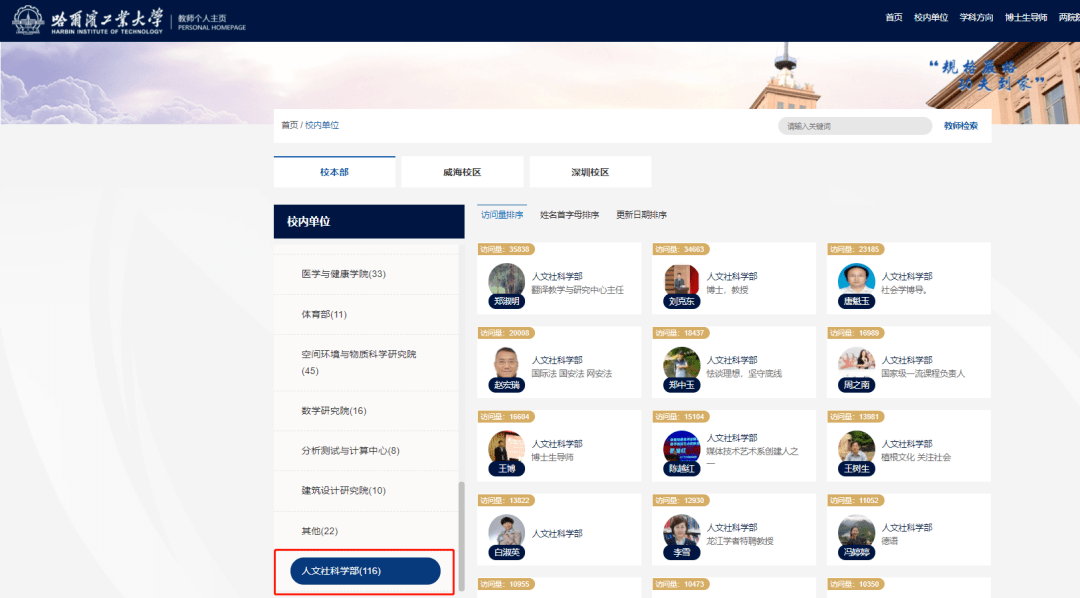Click 首页 breadcrumb link

289,125
